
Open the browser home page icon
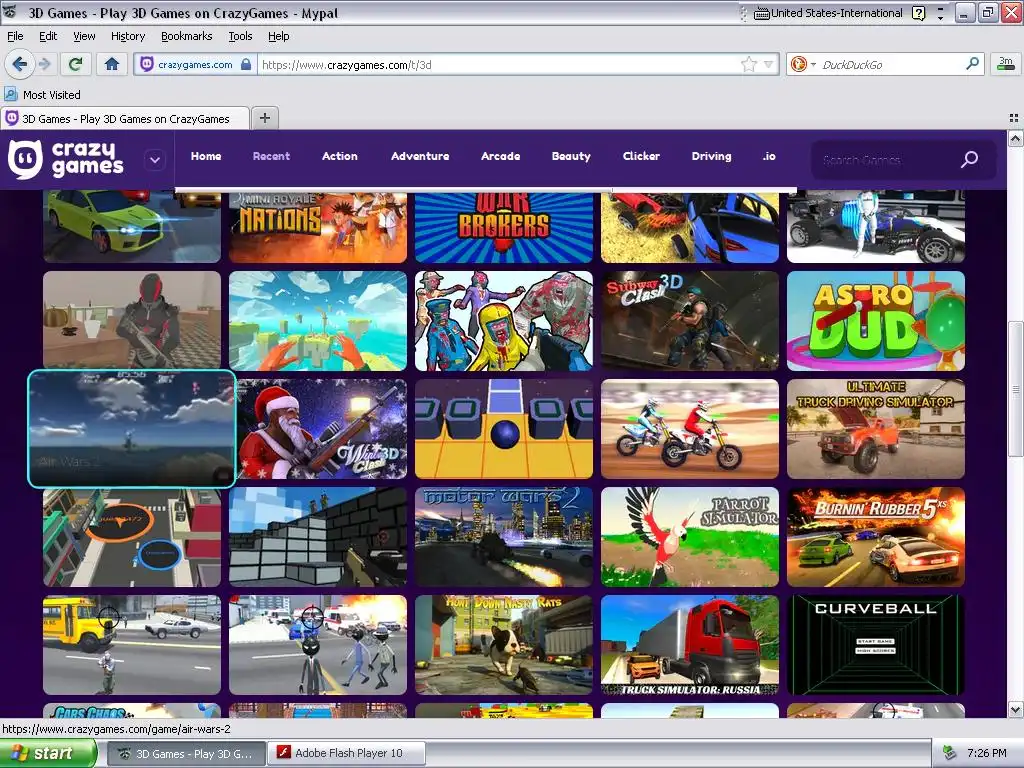[x=112, y=64]
